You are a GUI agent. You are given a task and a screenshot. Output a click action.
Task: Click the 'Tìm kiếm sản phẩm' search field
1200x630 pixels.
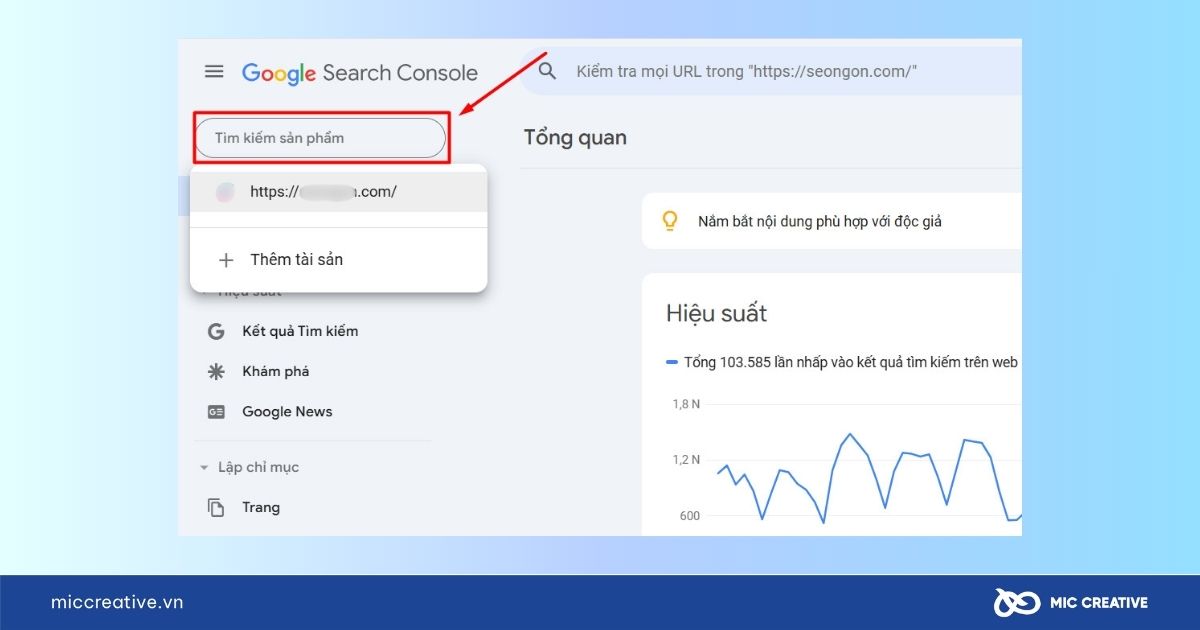(320, 138)
